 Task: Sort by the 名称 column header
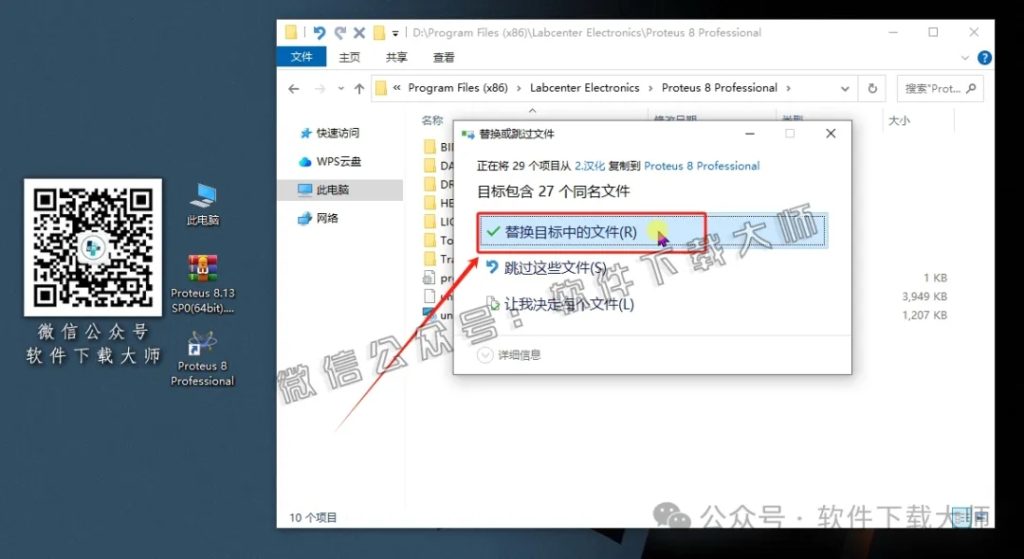432,120
